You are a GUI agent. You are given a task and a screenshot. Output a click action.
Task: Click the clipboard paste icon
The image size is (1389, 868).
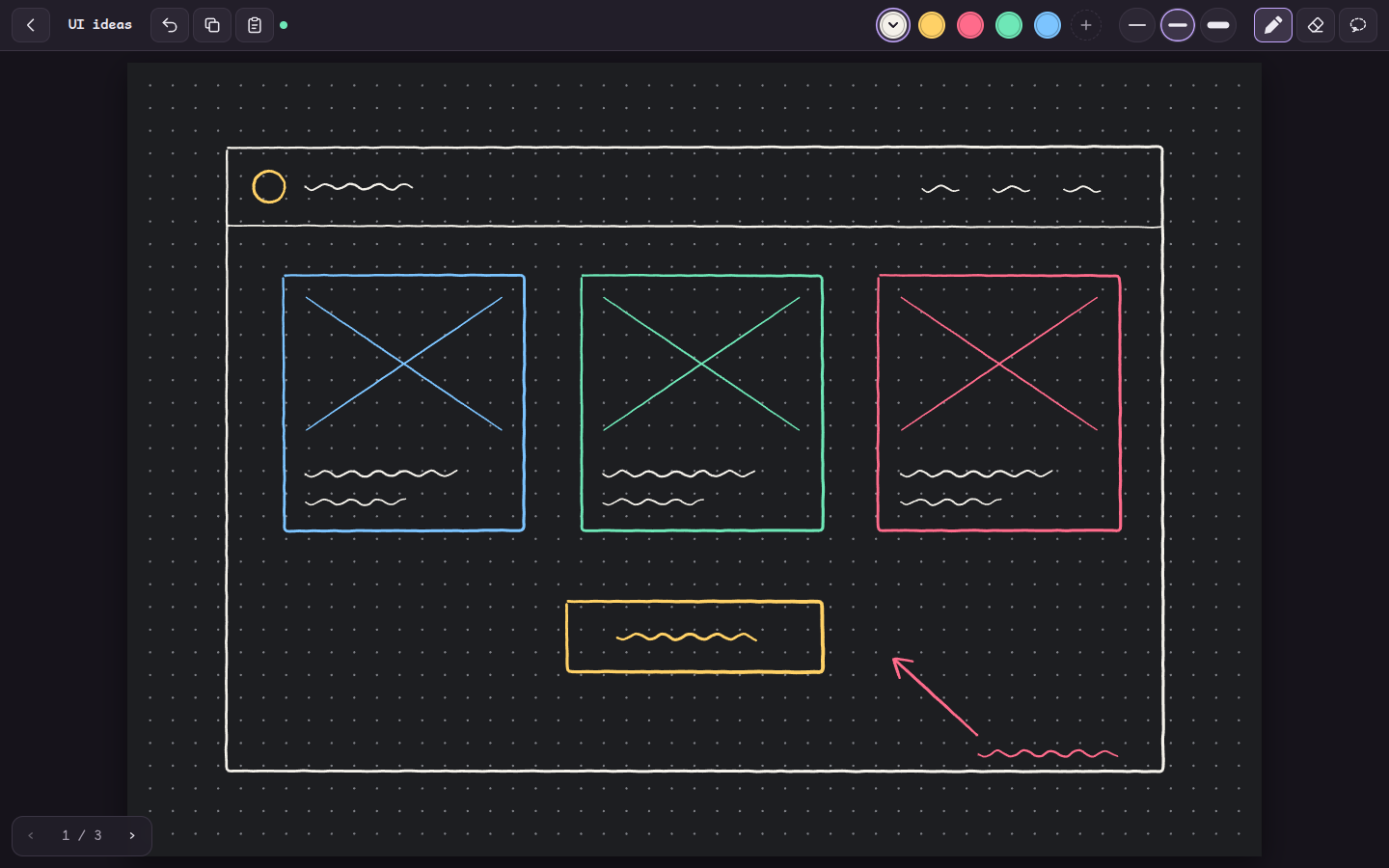point(255,25)
